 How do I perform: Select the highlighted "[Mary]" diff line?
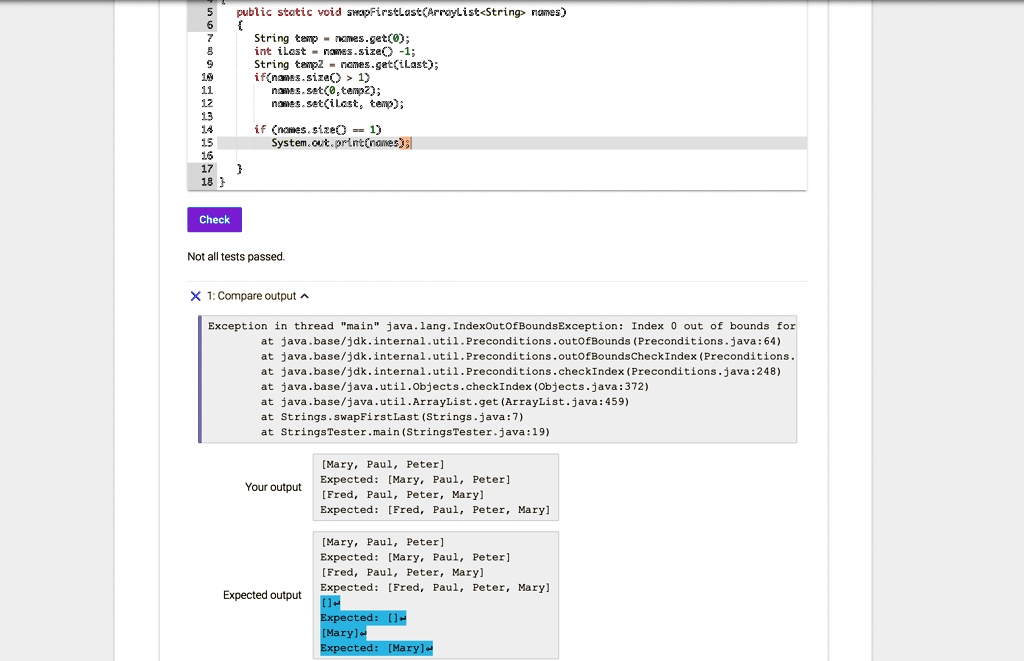(x=340, y=632)
